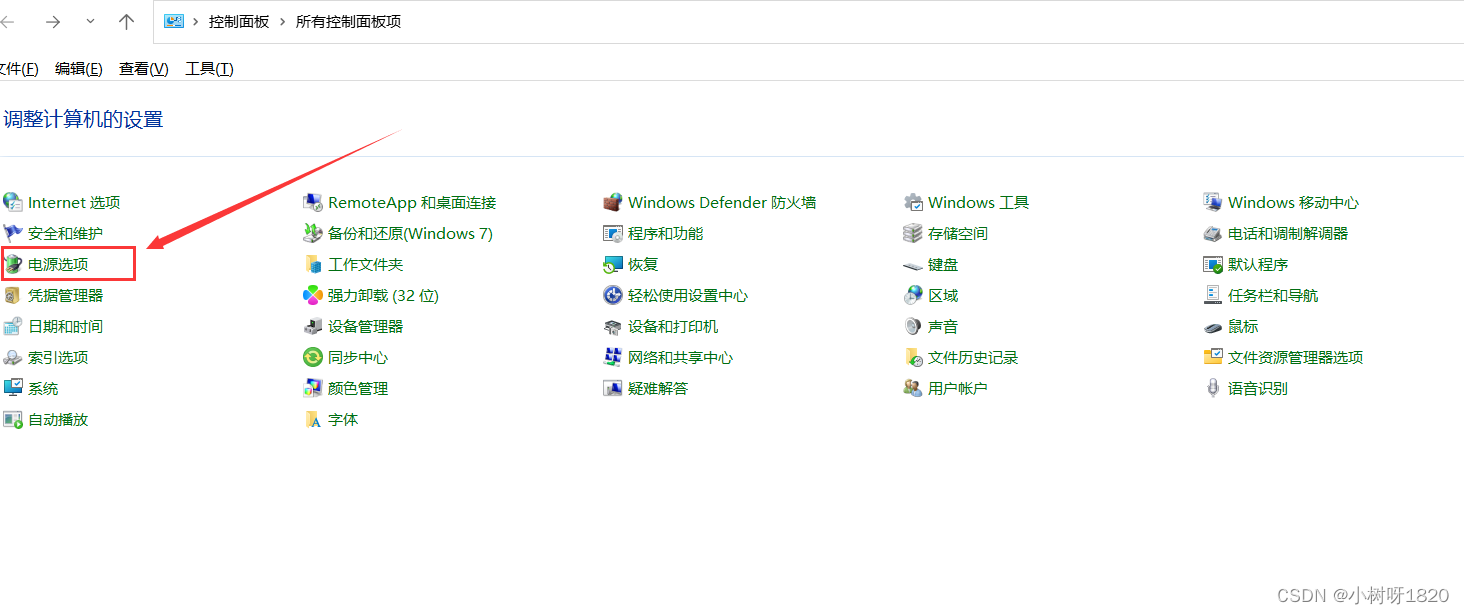The height and width of the screenshot is (614, 1464).
Task: Open the 网络和共享中心 link
Action: pos(681,357)
